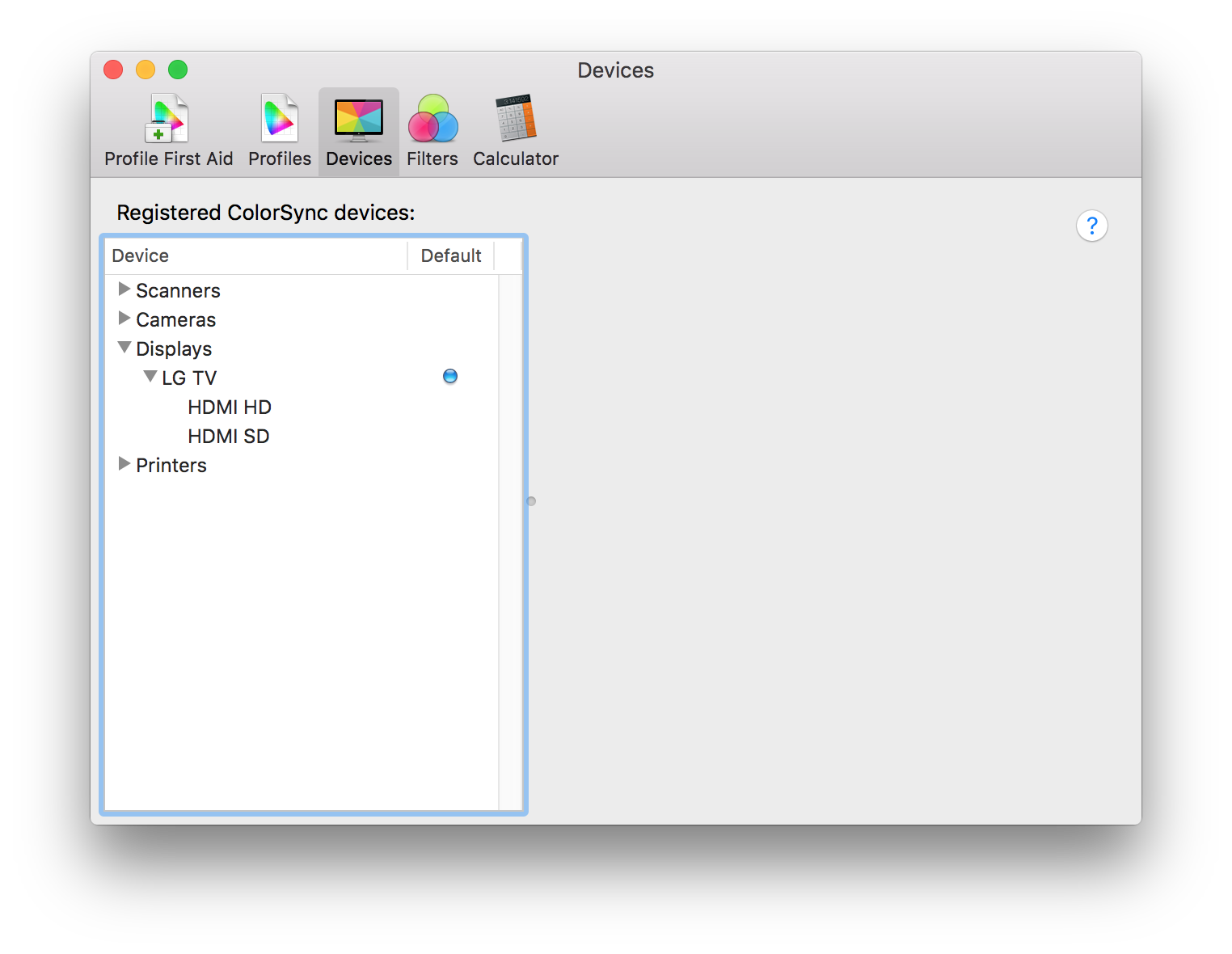Collapse the LG TV disclosure triangle
Image resolution: width=1232 pixels, height=954 pixels.
pos(150,376)
